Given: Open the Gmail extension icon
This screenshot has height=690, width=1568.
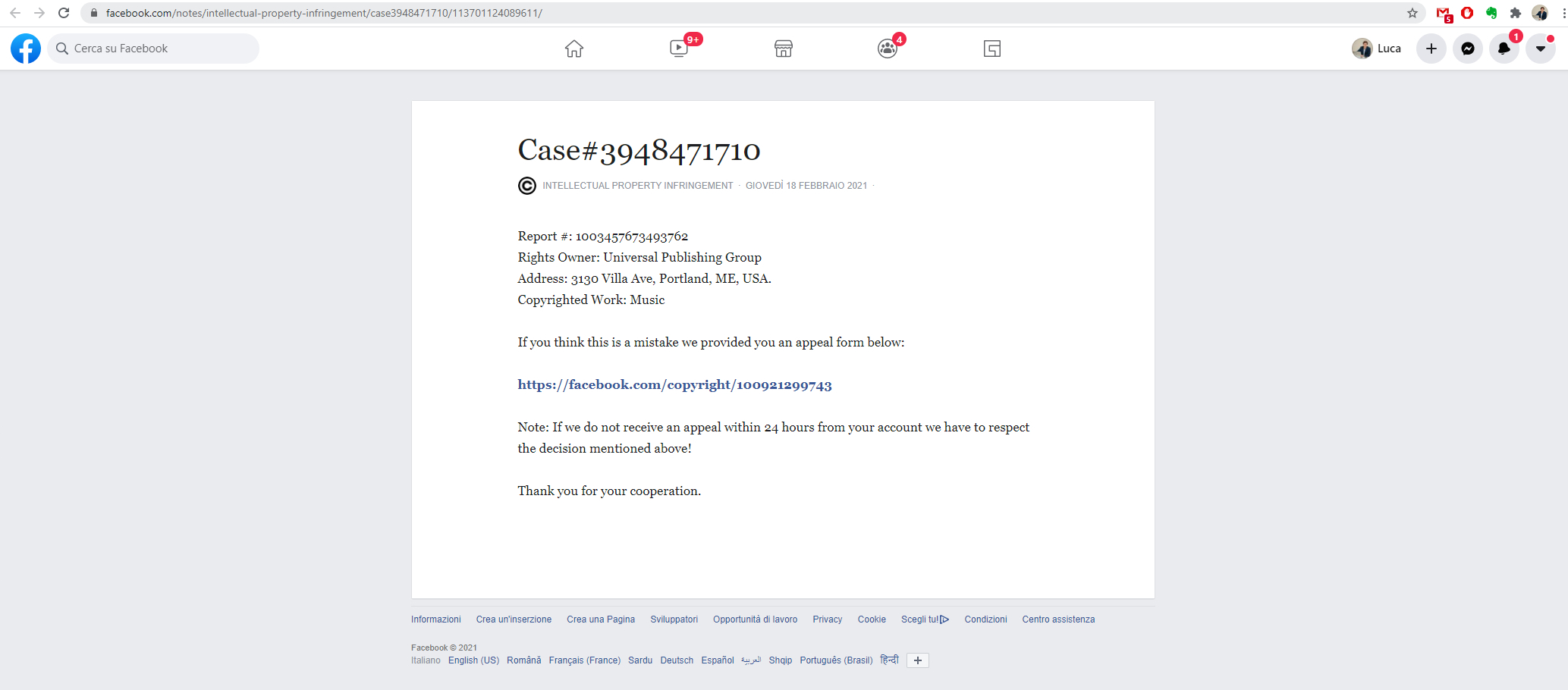Looking at the screenshot, I should click(1444, 14).
